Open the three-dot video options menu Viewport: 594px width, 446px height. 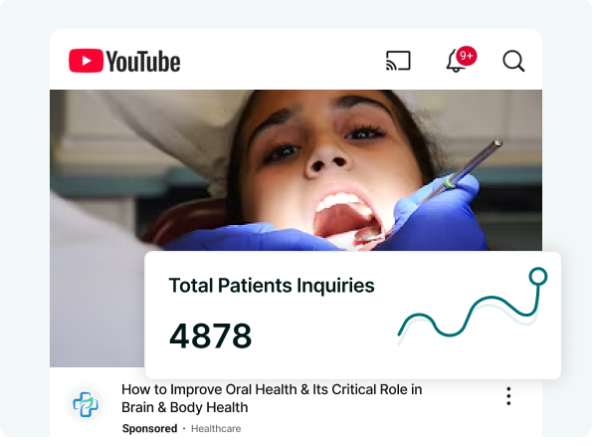tap(508, 396)
